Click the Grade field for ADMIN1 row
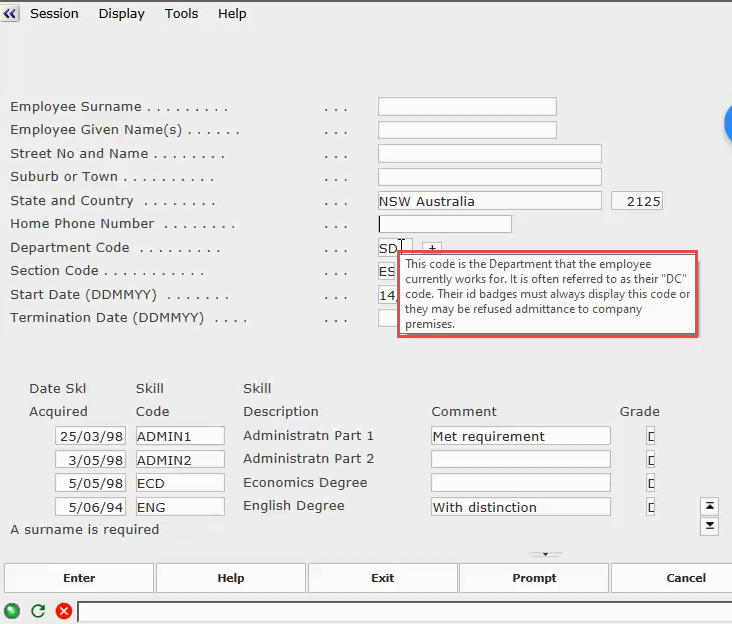This screenshot has height=624, width=732. point(650,435)
